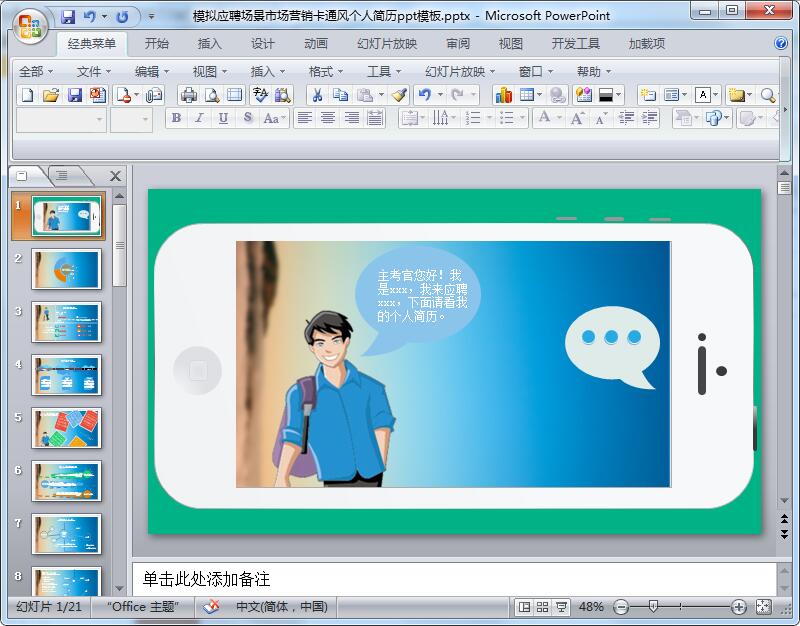This screenshot has height=626, width=800.
Task: Zoom out with the minus button
Action: pyautogui.click(x=621, y=607)
